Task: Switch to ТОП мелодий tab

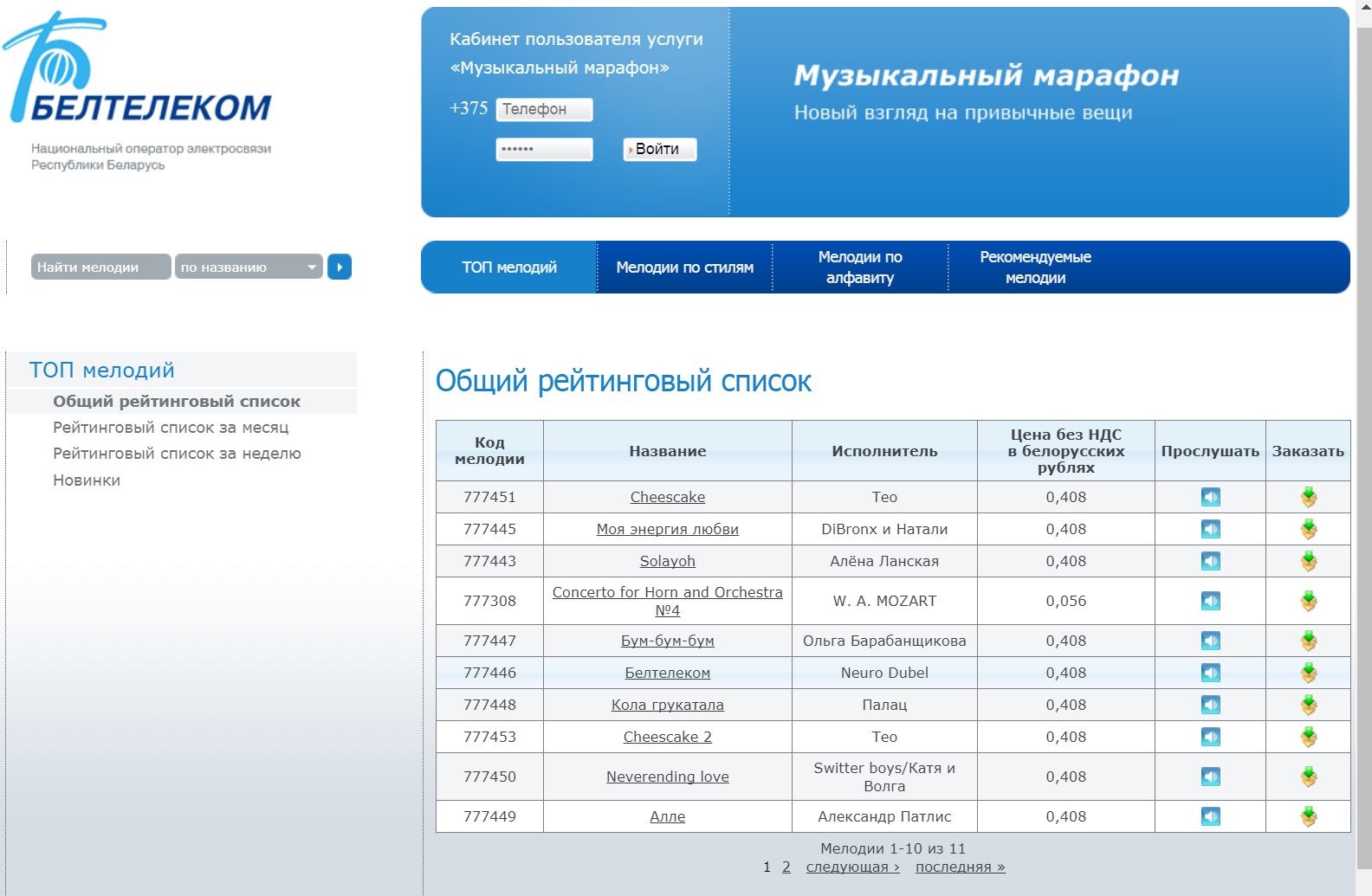Action: pos(509,268)
